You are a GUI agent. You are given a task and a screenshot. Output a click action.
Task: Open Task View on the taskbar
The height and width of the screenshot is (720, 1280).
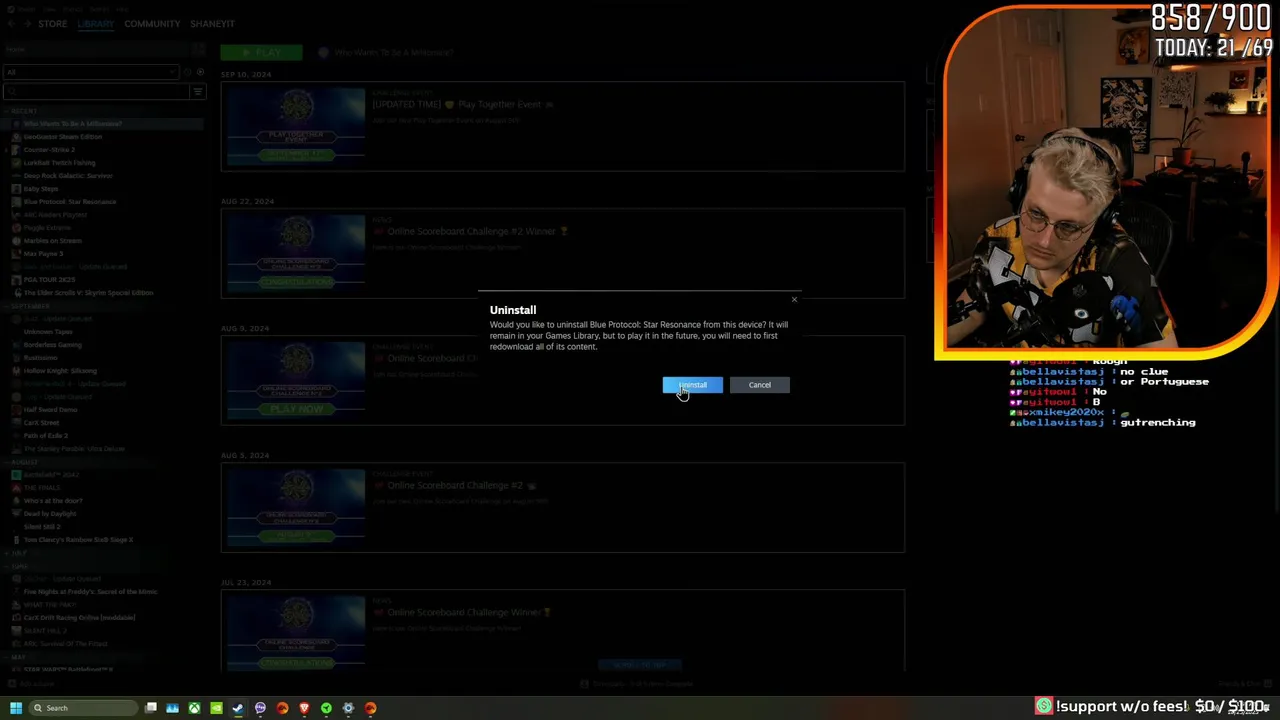pos(150,708)
